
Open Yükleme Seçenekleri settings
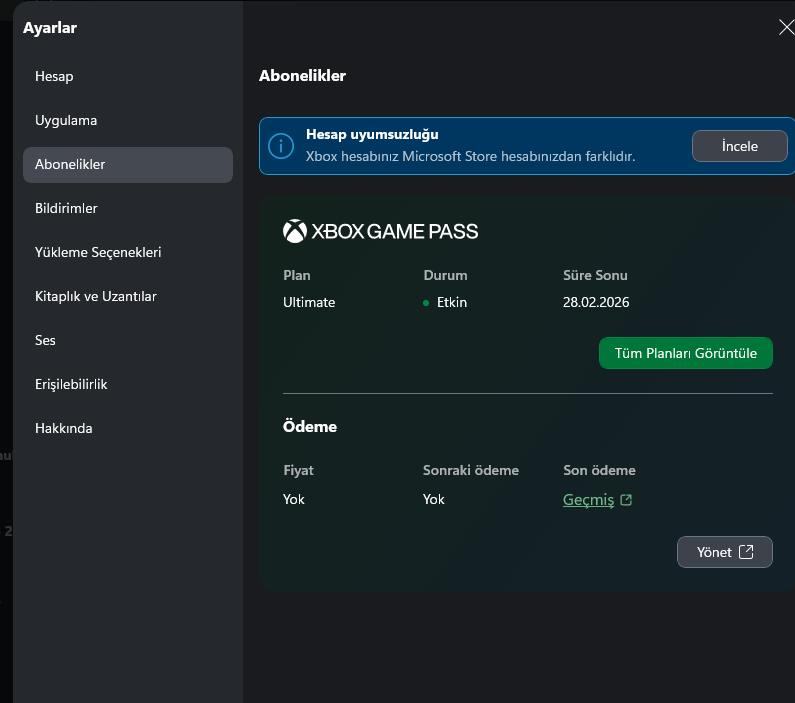point(128,252)
